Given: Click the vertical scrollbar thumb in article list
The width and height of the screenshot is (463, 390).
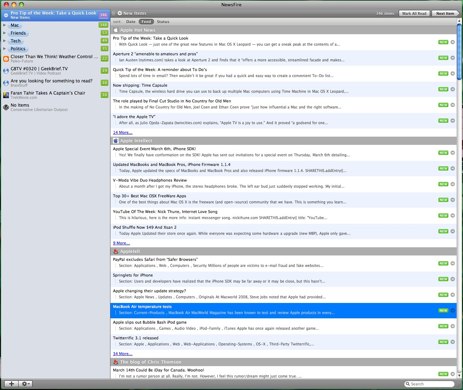Looking at the screenshot, I should 460,52.
